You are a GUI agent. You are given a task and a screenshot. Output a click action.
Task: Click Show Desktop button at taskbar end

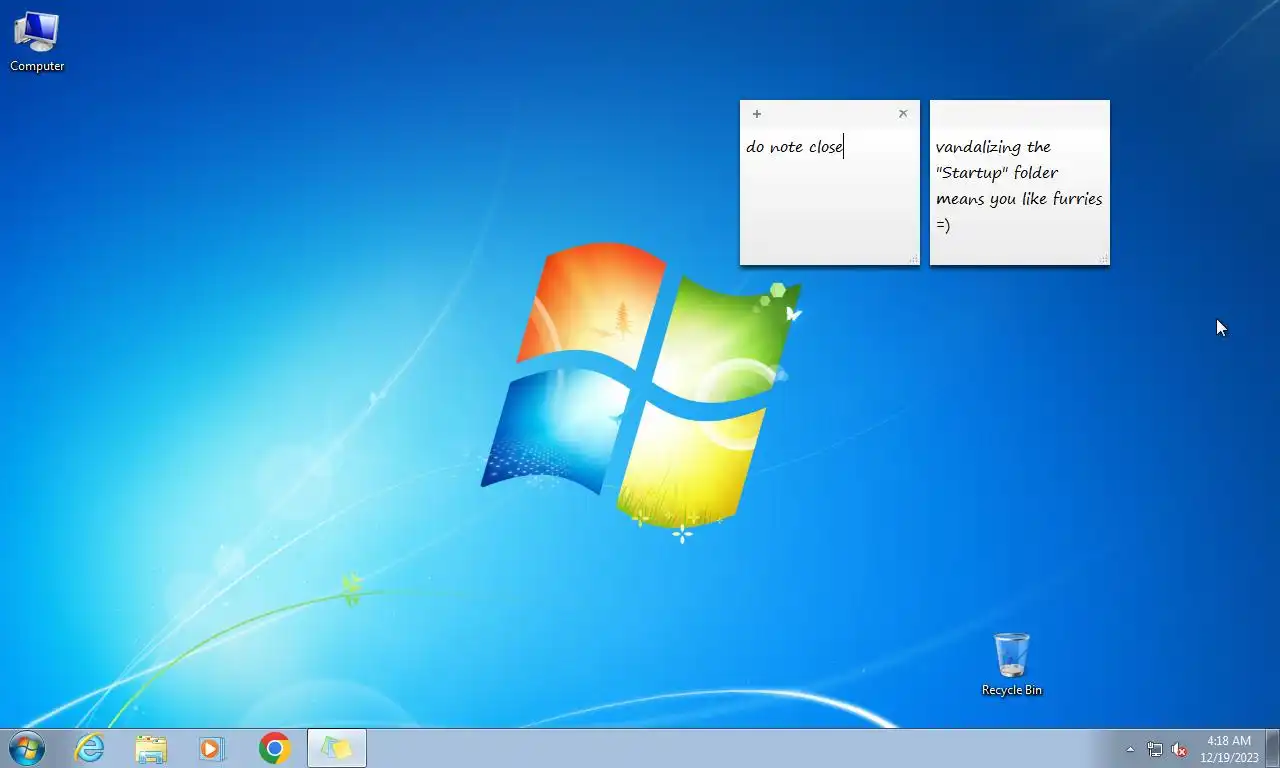(1272, 748)
